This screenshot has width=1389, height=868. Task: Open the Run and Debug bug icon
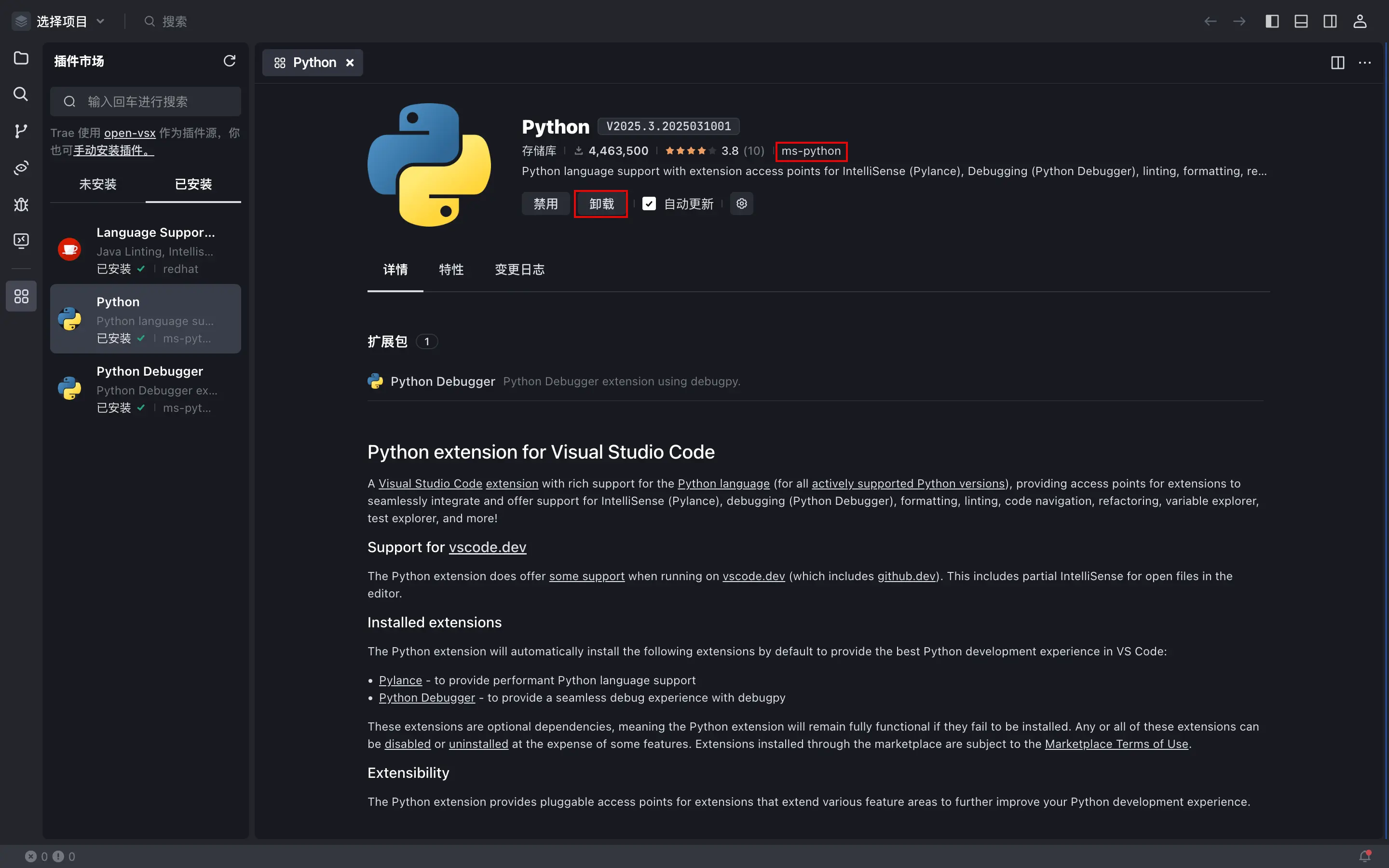pyautogui.click(x=21, y=204)
